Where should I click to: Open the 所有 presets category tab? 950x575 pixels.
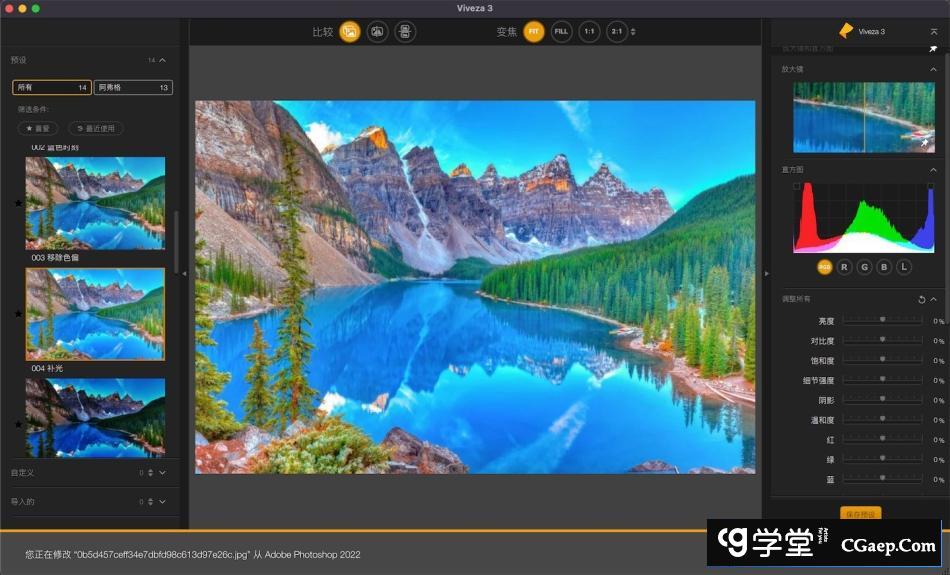tap(52, 88)
